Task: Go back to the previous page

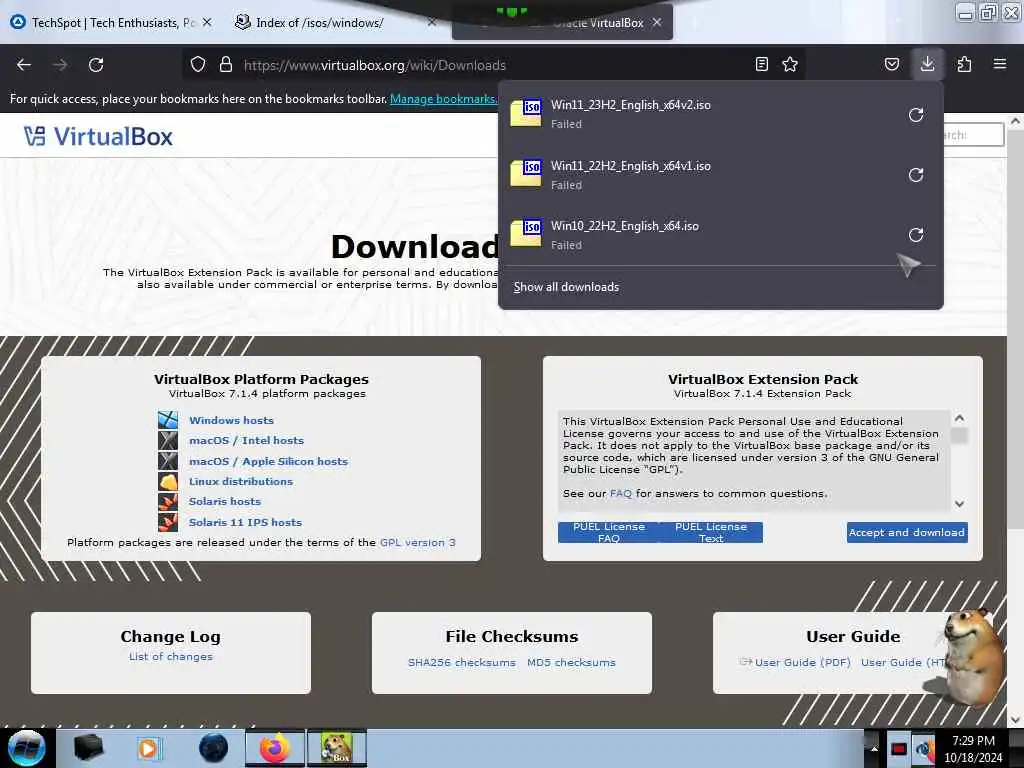Action: (24, 65)
